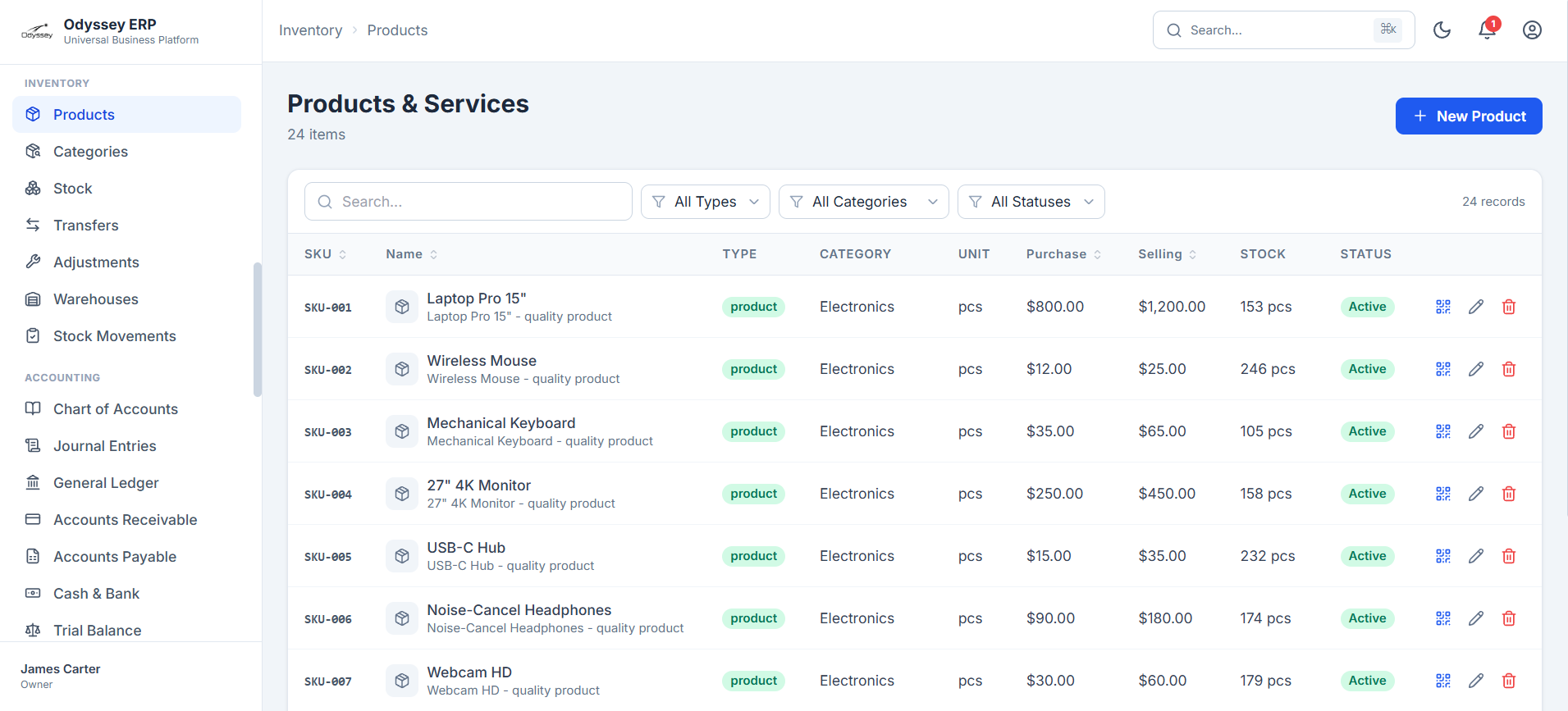
Task: Delete the Mechanical Keyboard product
Action: (x=1509, y=431)
